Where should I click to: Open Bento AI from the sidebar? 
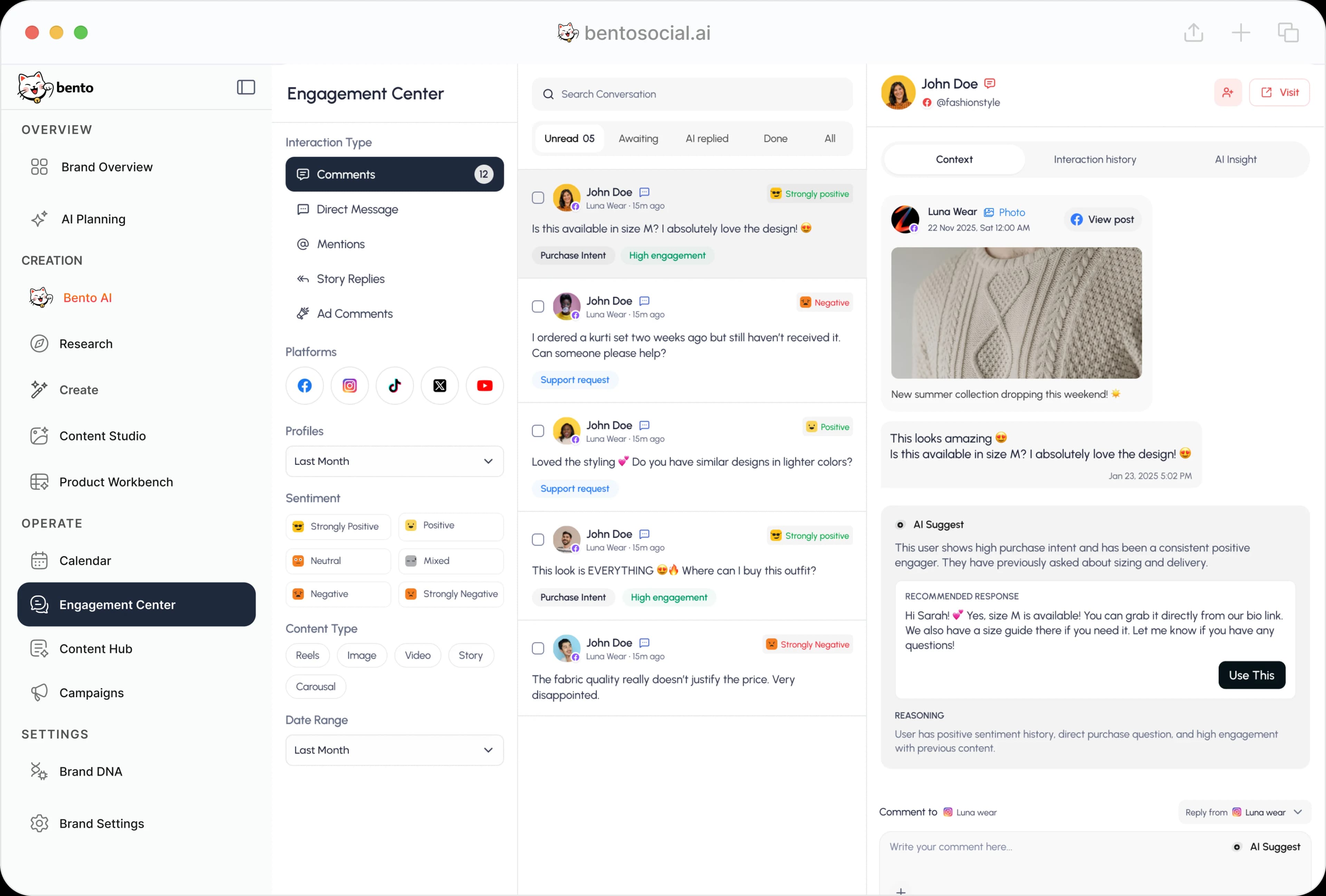[71, 298]
